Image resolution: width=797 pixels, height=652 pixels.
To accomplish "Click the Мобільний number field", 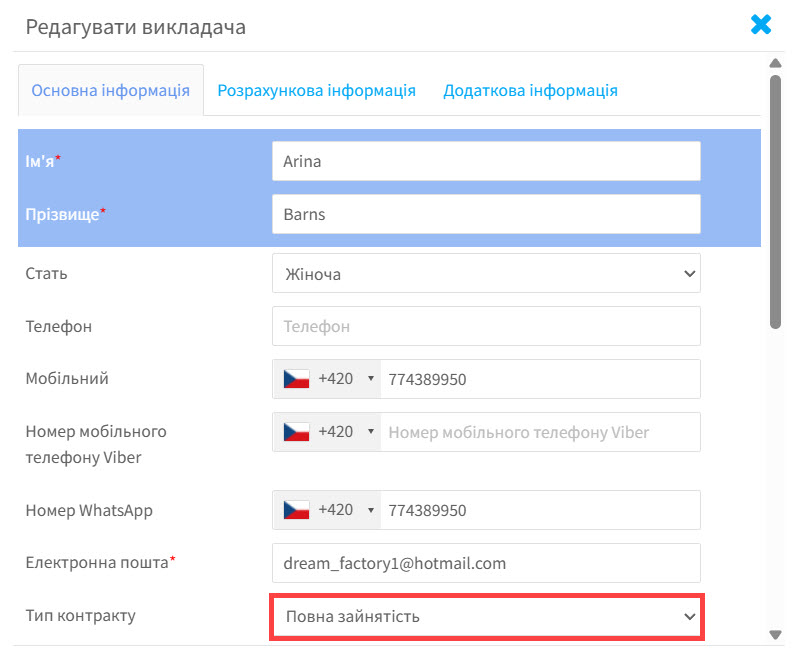I will point(540,379).
